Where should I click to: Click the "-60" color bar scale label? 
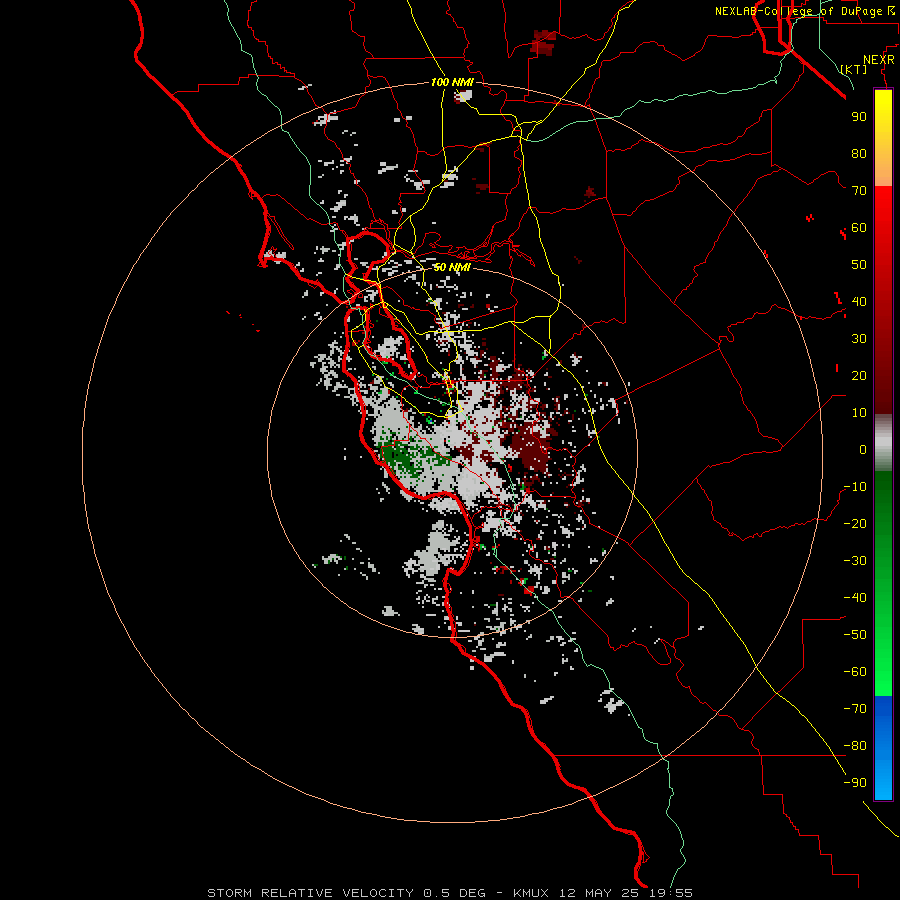tap(855, 672)
